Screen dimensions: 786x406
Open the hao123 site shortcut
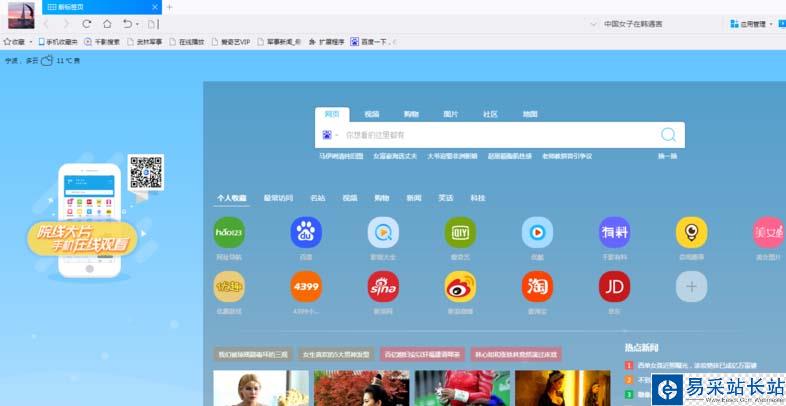point(229,232)
